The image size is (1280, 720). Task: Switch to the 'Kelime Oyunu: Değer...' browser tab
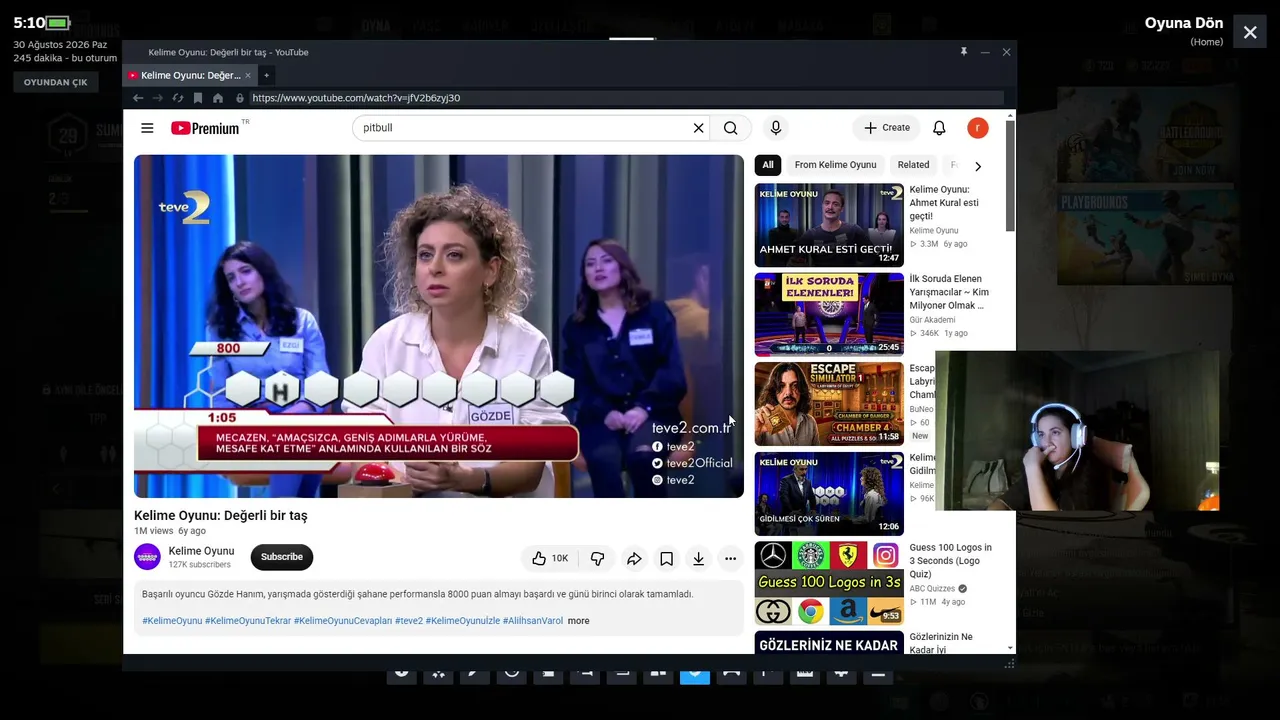point(190,75)
